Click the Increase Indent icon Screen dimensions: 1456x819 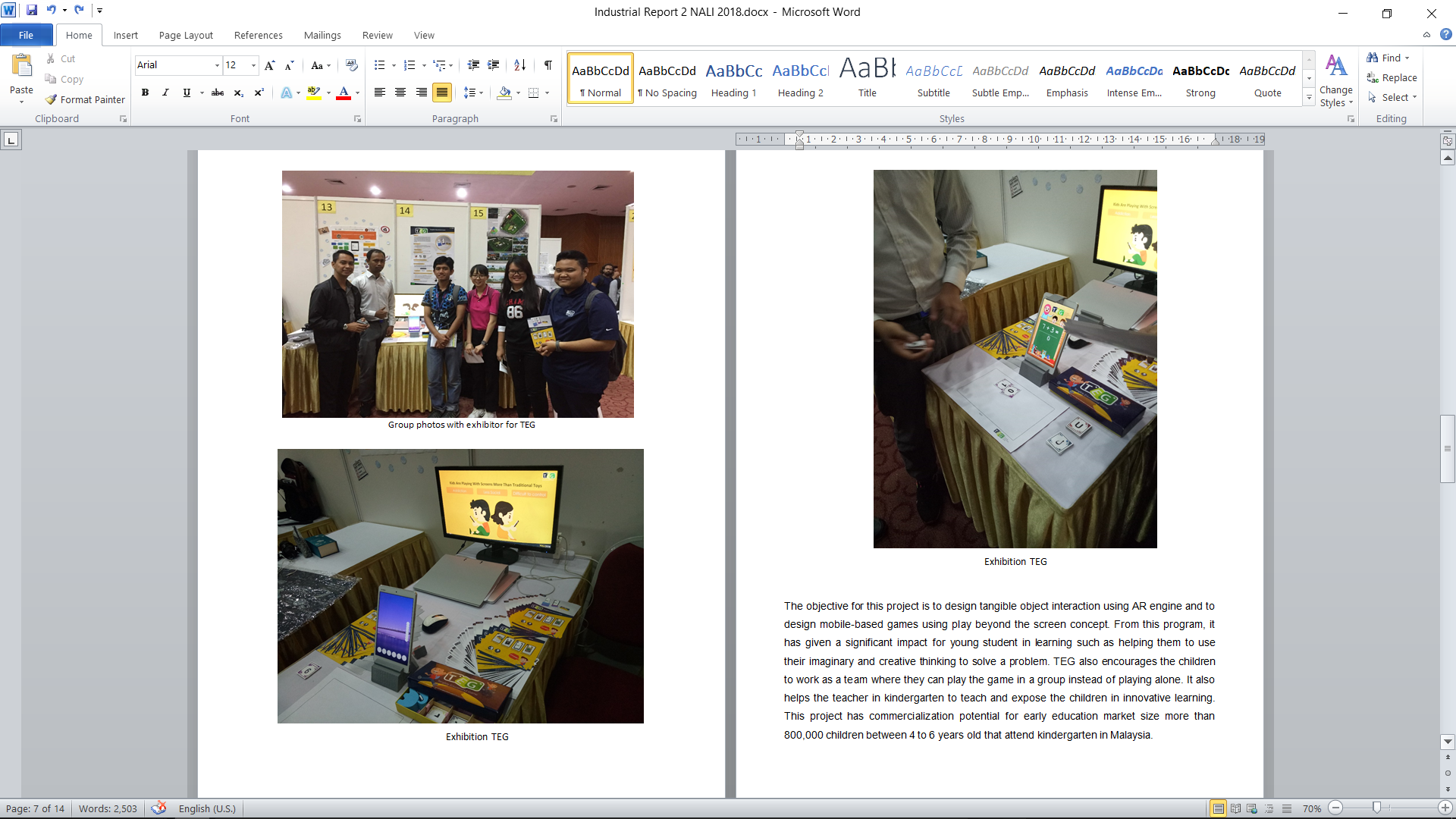(493, 65)
